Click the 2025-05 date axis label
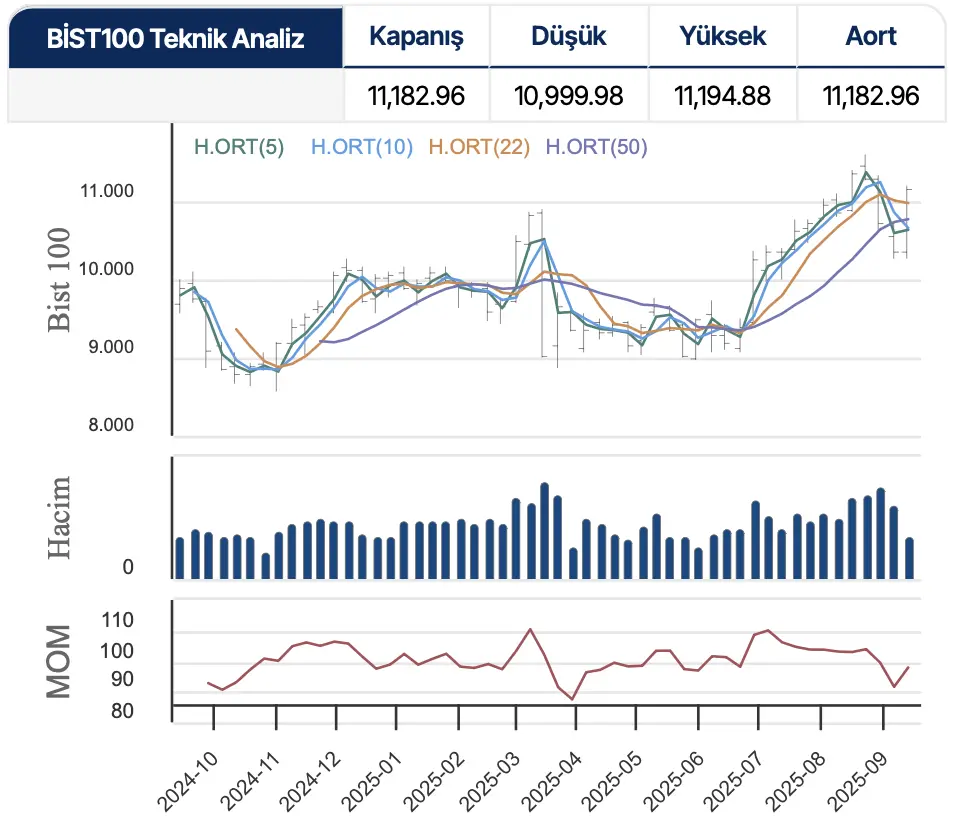This screenshot has width=960, height=832. (611, 781)
